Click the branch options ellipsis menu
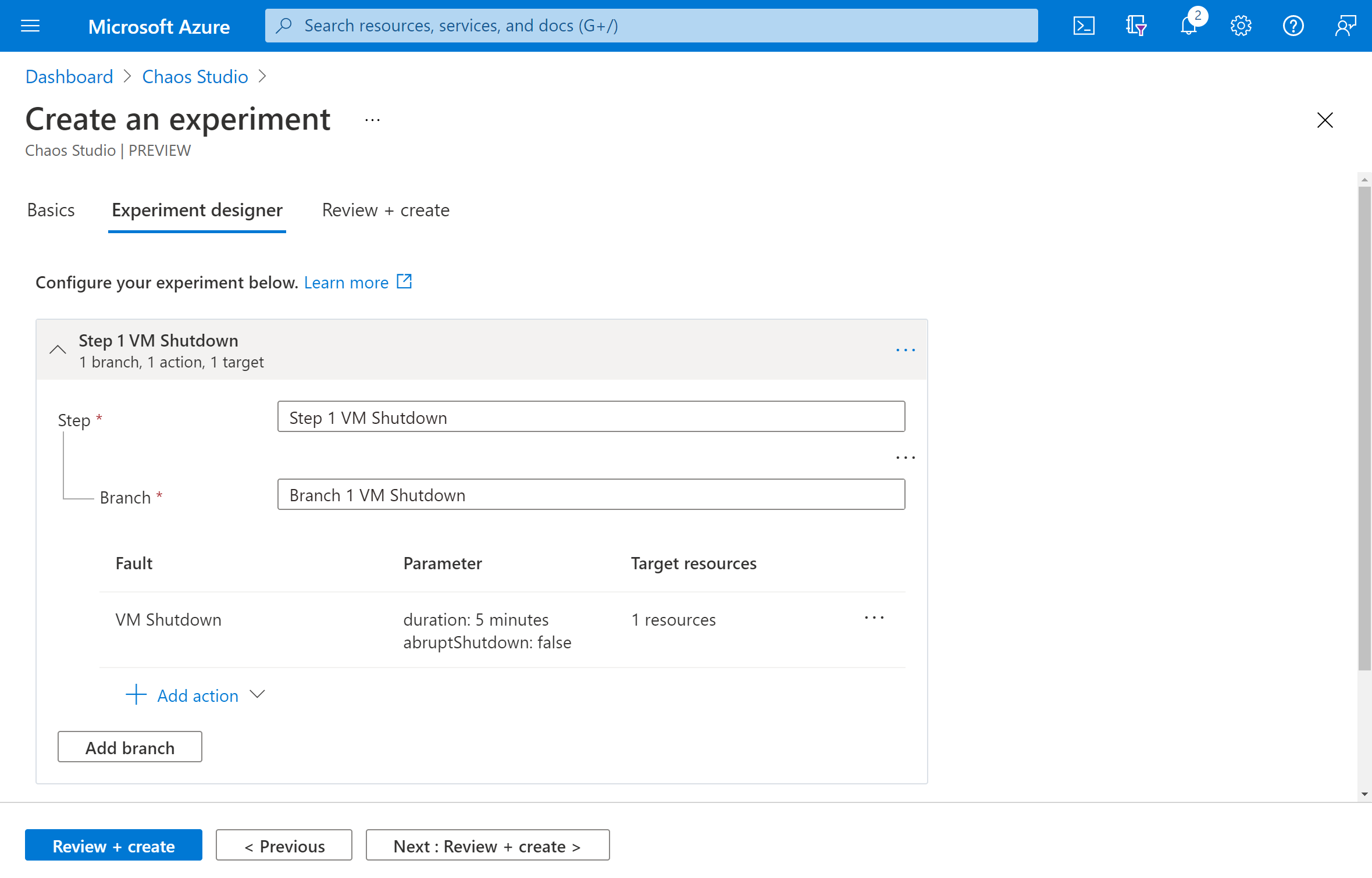This screenshot has height=878, width=1372. [906, 457]
